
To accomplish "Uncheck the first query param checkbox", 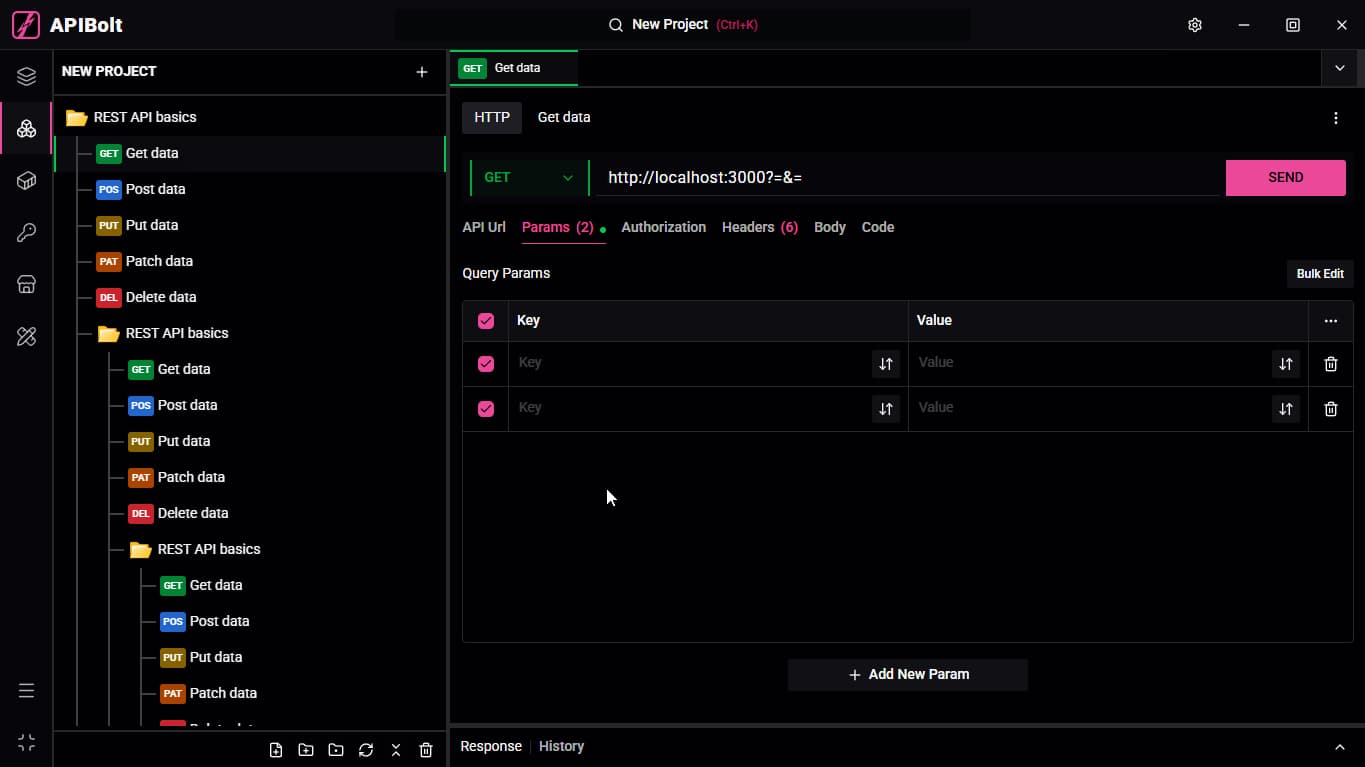I will coord(486,364).
